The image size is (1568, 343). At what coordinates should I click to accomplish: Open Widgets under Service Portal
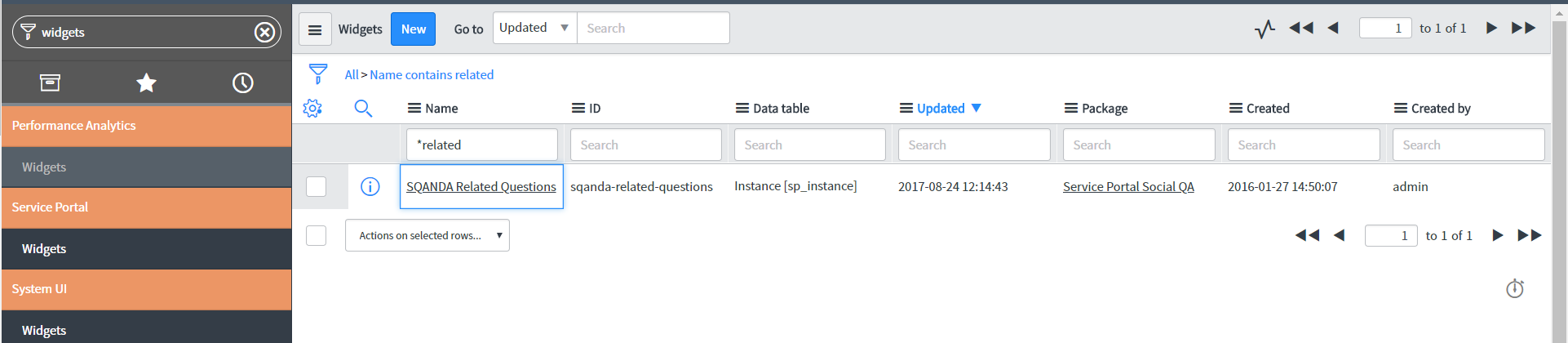(44, 249)
